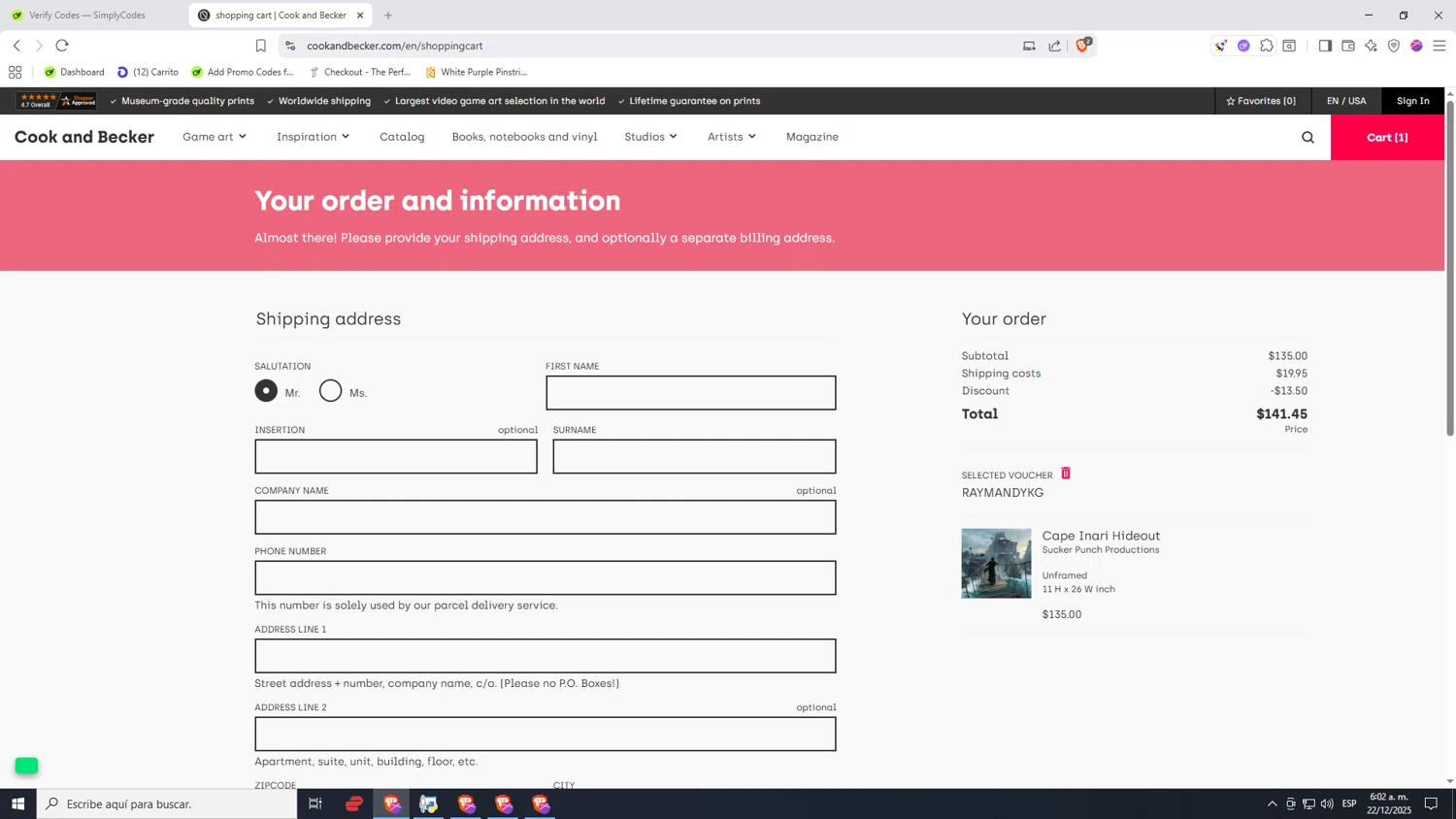This screenshot has width=1456, height=819.
Task: Click the share page icon
Action: (1055, 46)
